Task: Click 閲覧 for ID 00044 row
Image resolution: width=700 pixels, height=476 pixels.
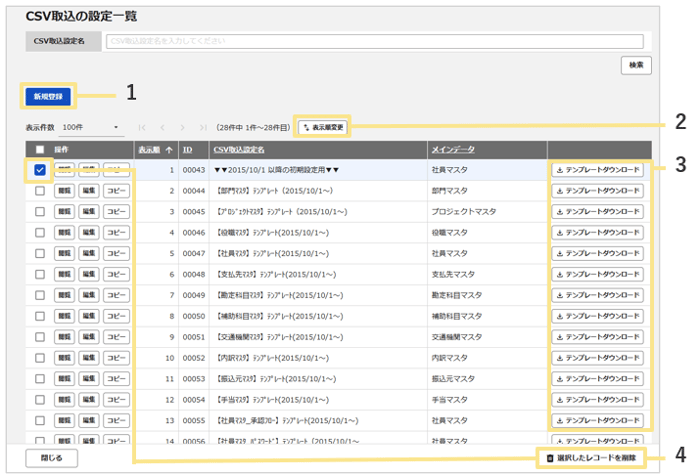Action: point(64,191)
